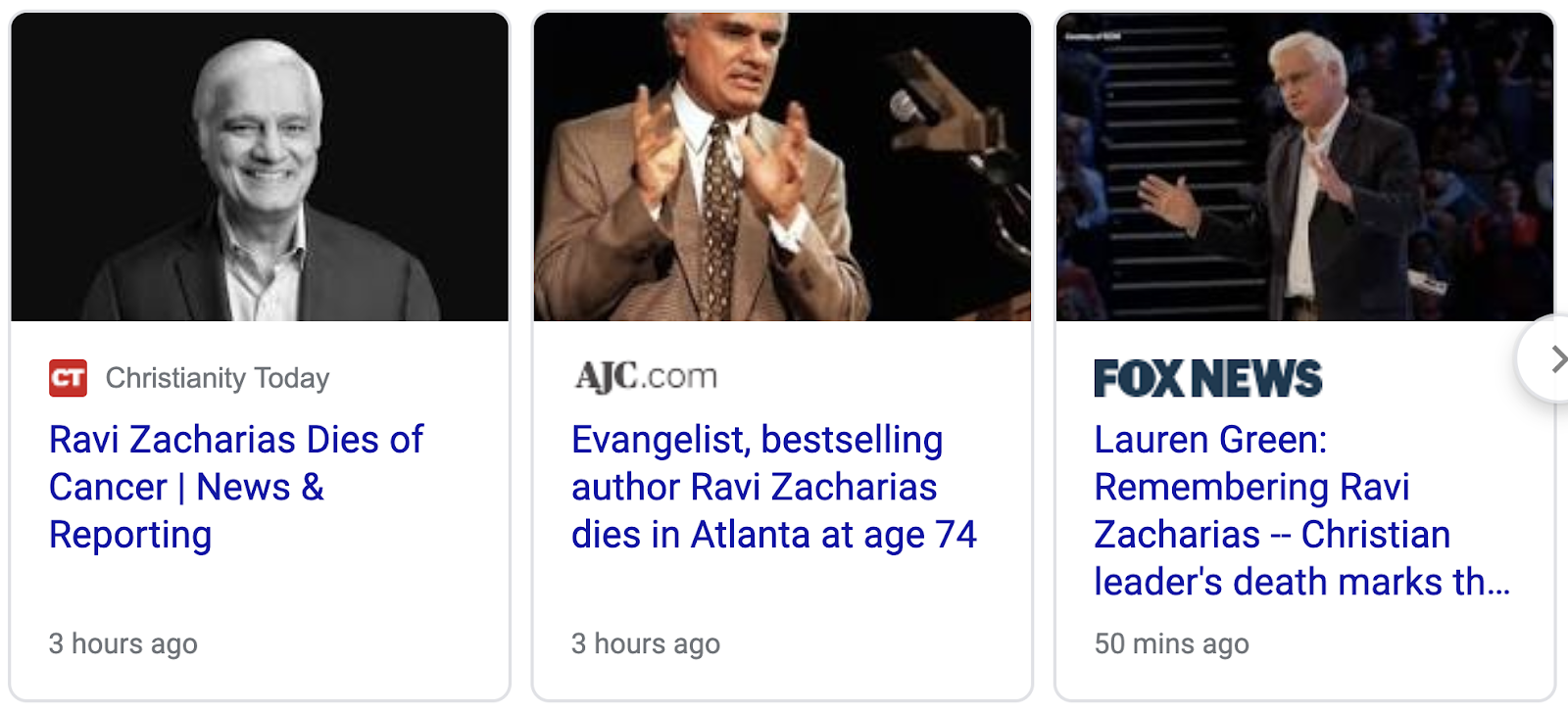
Task: Click the red CT logo icon
Action: click(x=68, y=378)
